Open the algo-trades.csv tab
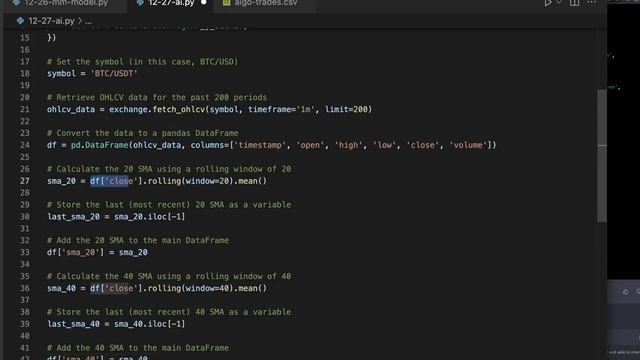 pos(266,3)
